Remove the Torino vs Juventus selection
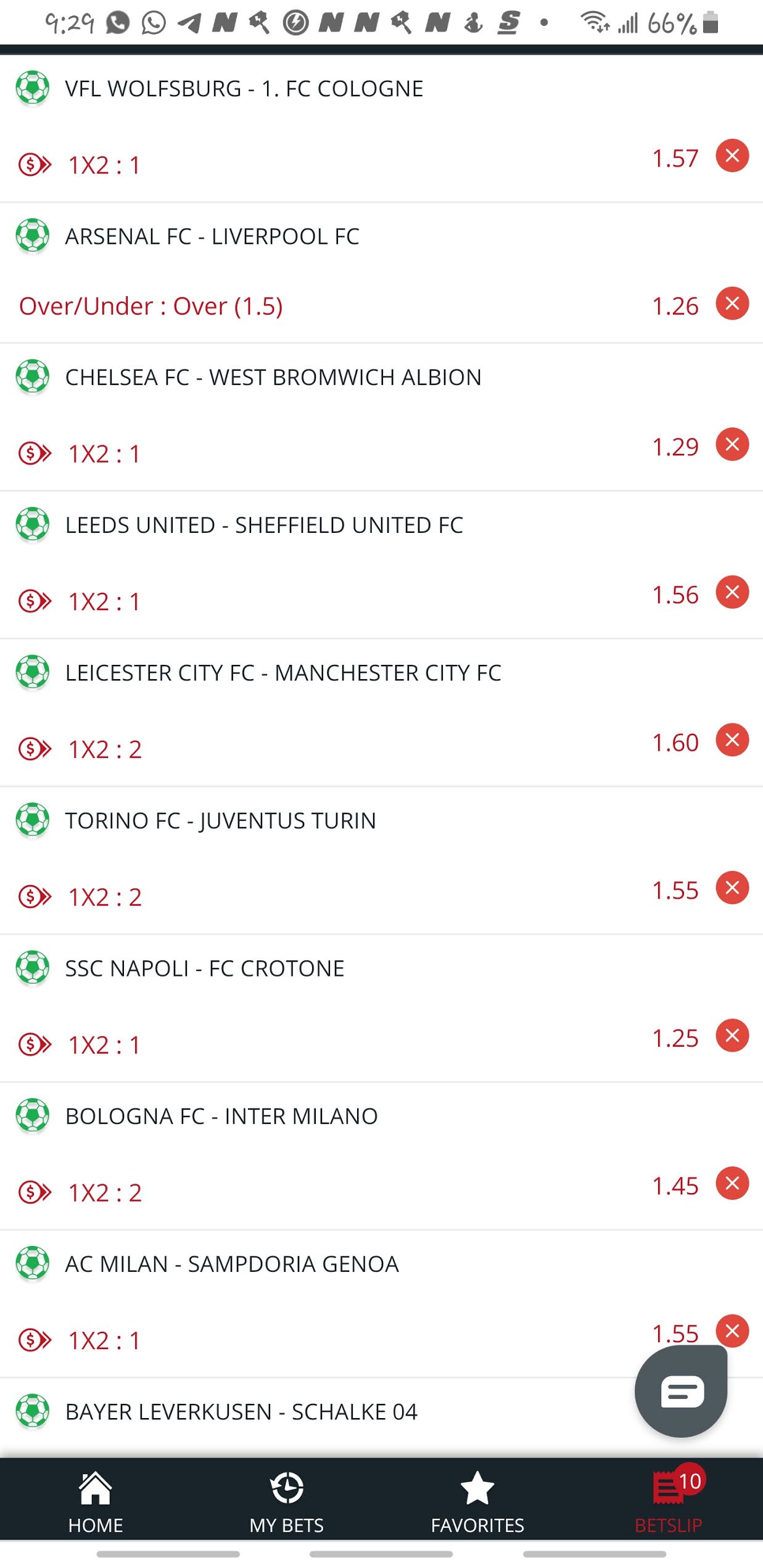This screenshot has height=1568, width=763. [x=732, y=888]
